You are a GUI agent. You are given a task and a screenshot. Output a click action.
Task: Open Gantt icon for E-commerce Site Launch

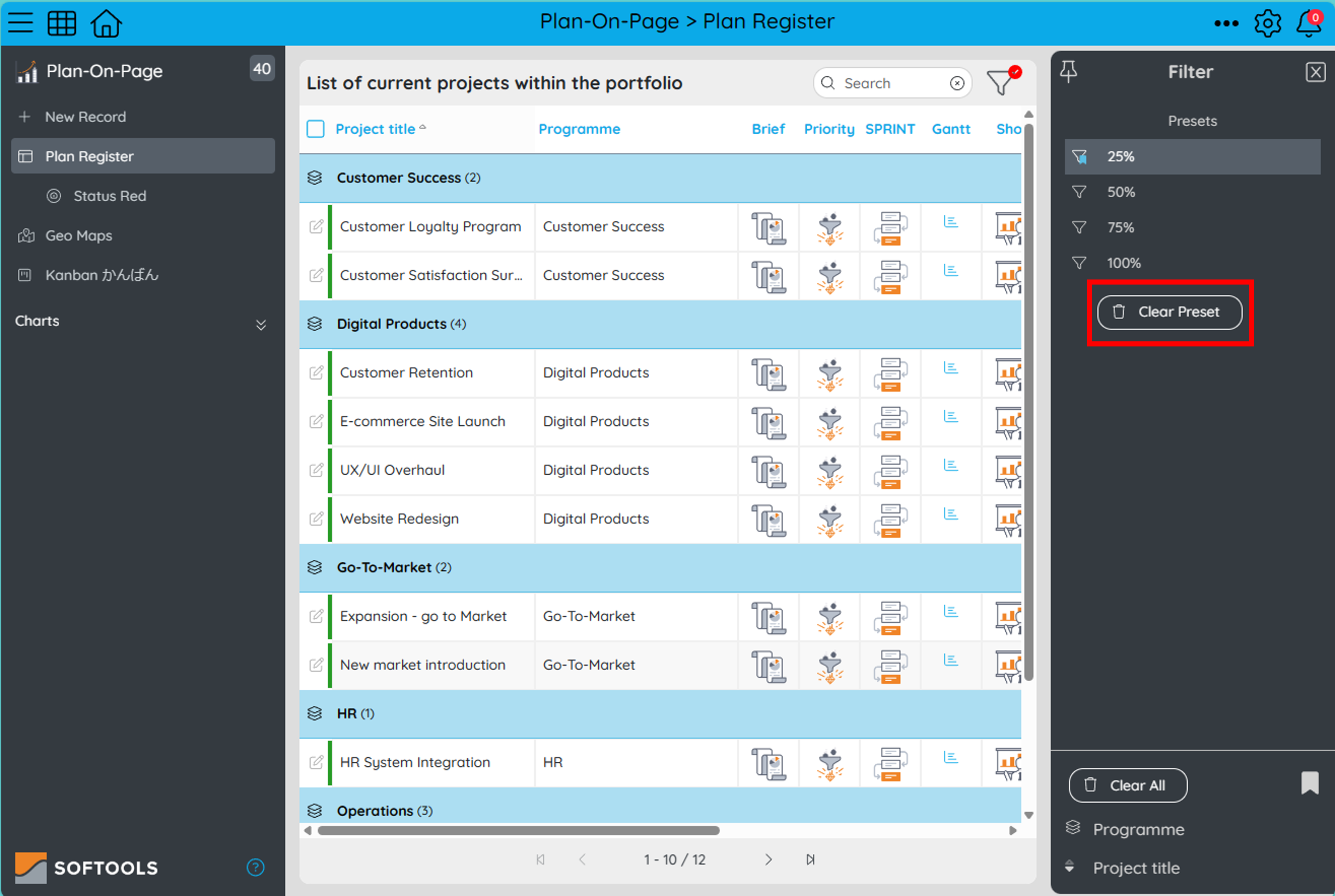point(951,417)
